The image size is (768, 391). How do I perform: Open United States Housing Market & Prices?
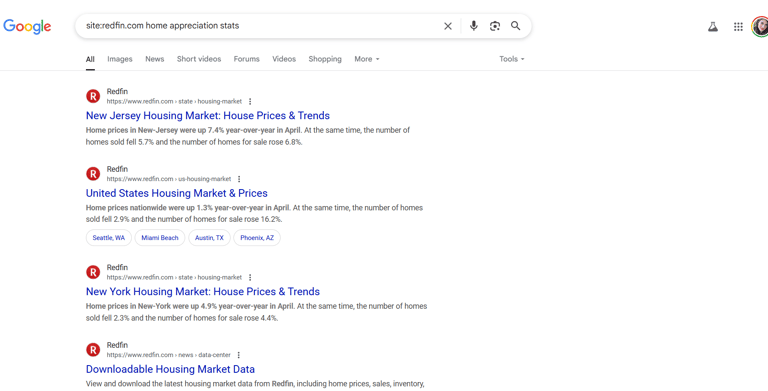coord(176,193)
